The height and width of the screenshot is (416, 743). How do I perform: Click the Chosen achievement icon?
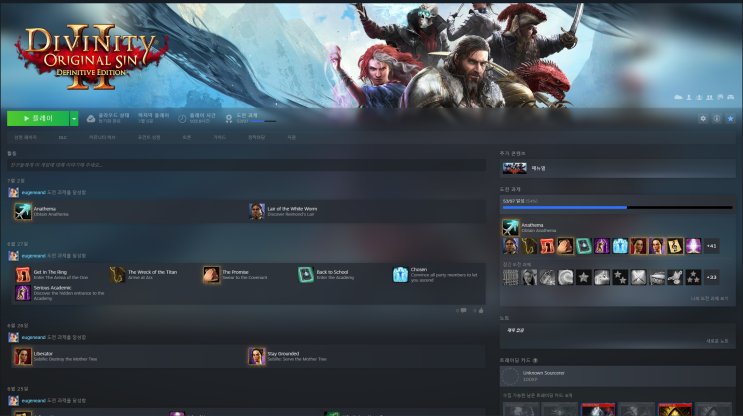pyautogui.click(x=400, y=274)
